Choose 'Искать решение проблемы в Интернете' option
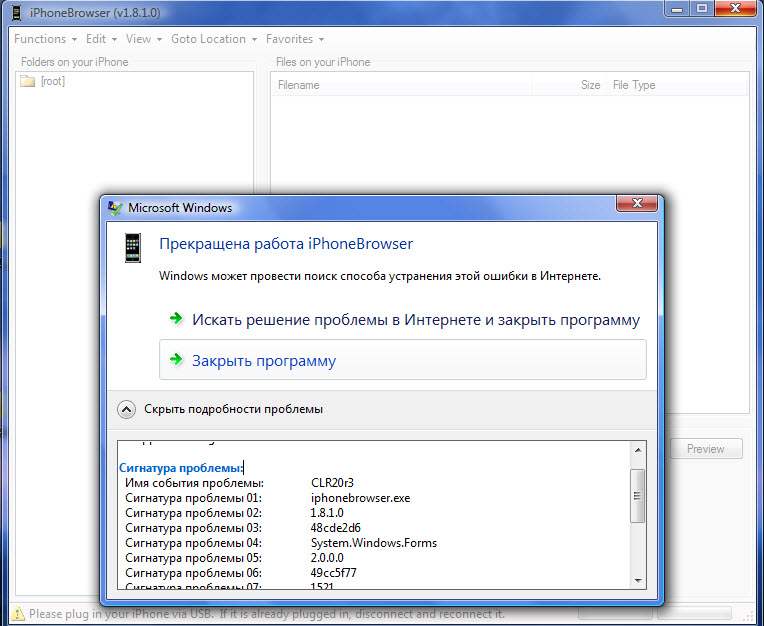The image size is (764, 626). pos(416,320)
